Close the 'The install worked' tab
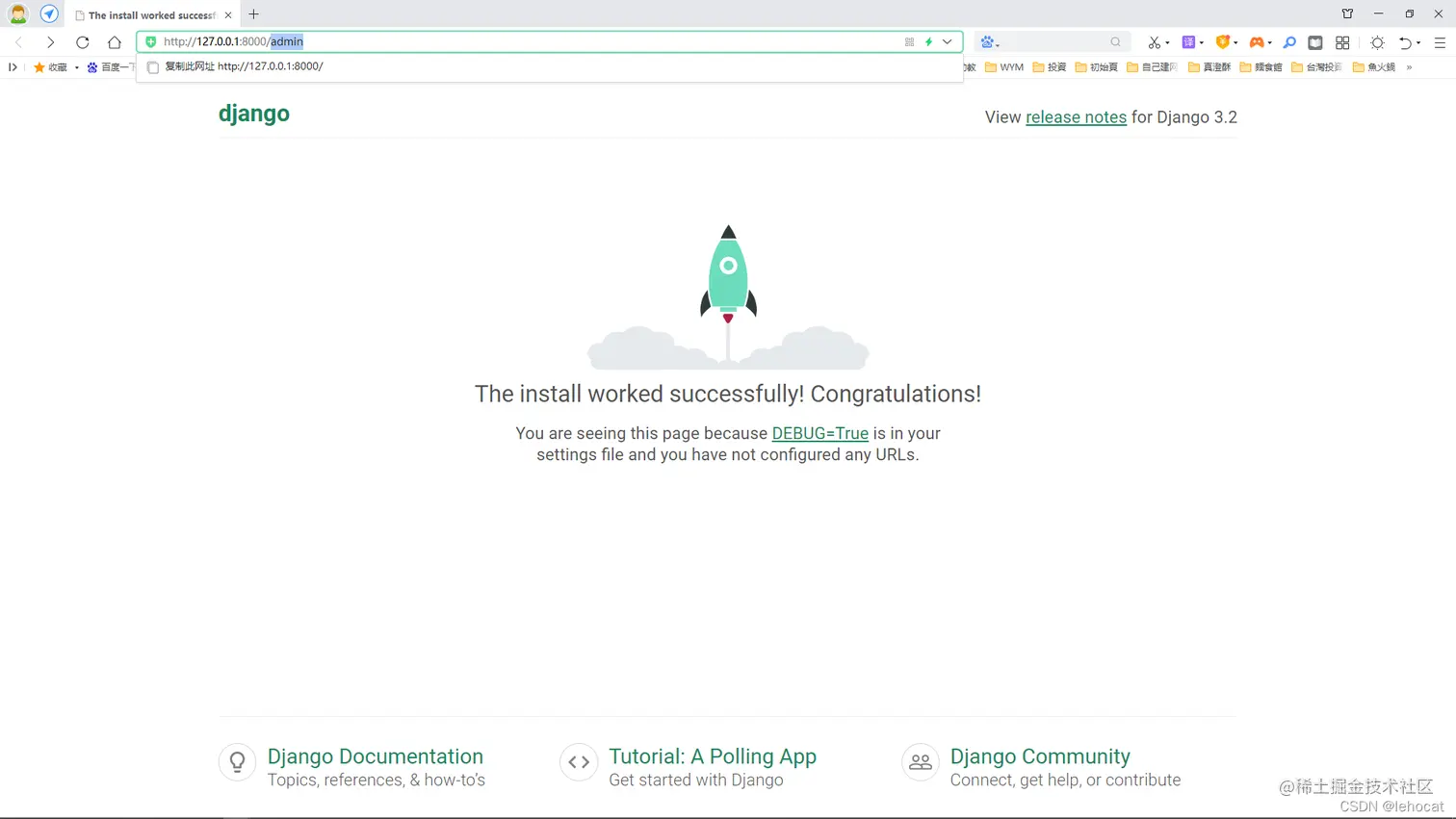Image resolution: width=1456 pixels, height=819 pixels. pos(228,15)
